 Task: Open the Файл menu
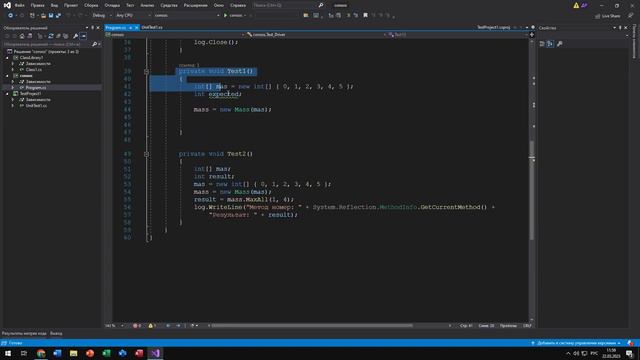(x=20, y=5)
